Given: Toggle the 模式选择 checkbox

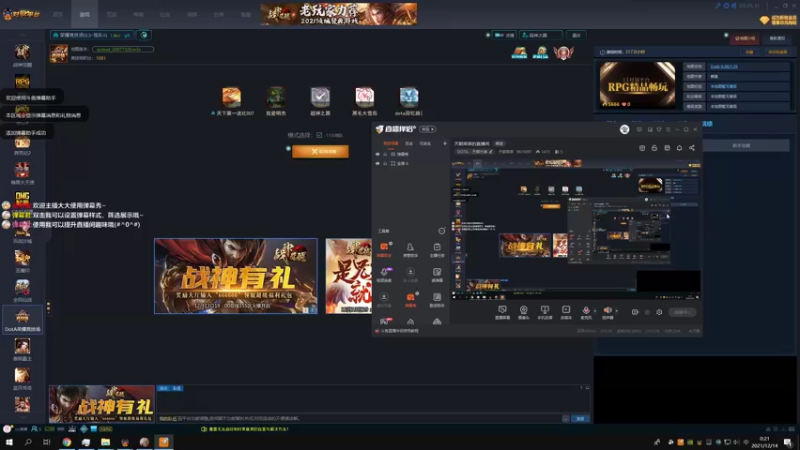Looking at the screenshot, I should (319, 135).
